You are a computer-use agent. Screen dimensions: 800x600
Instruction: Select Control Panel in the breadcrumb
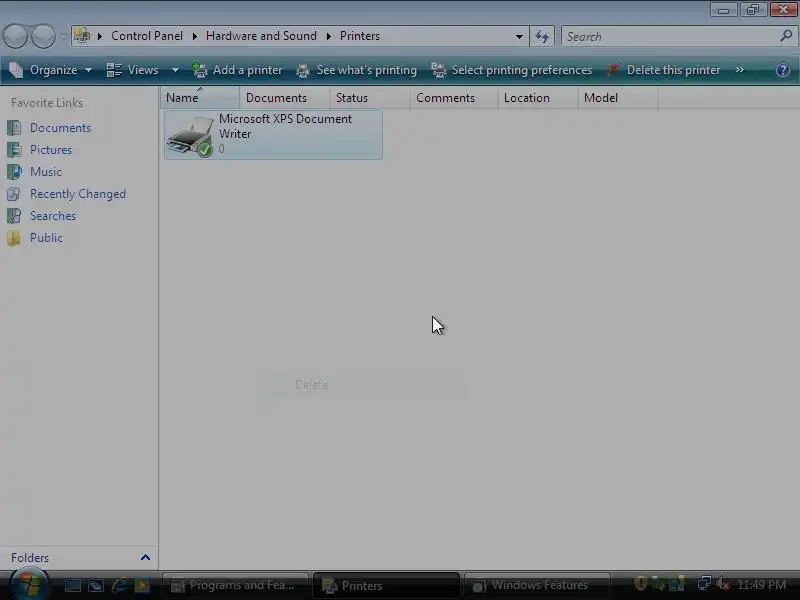pyautogui.click(x=147, y=36)
